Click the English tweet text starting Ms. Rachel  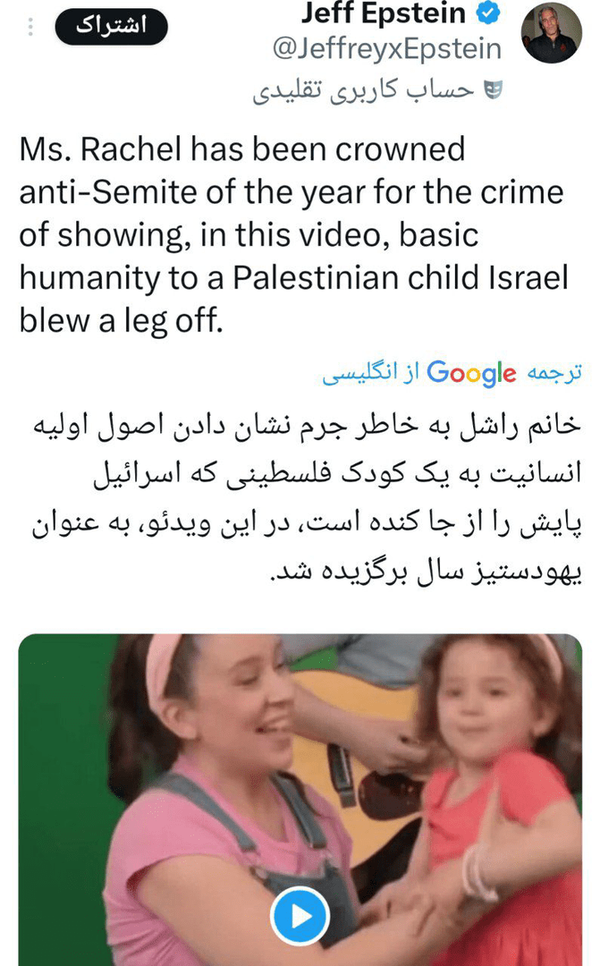[294, 235]
